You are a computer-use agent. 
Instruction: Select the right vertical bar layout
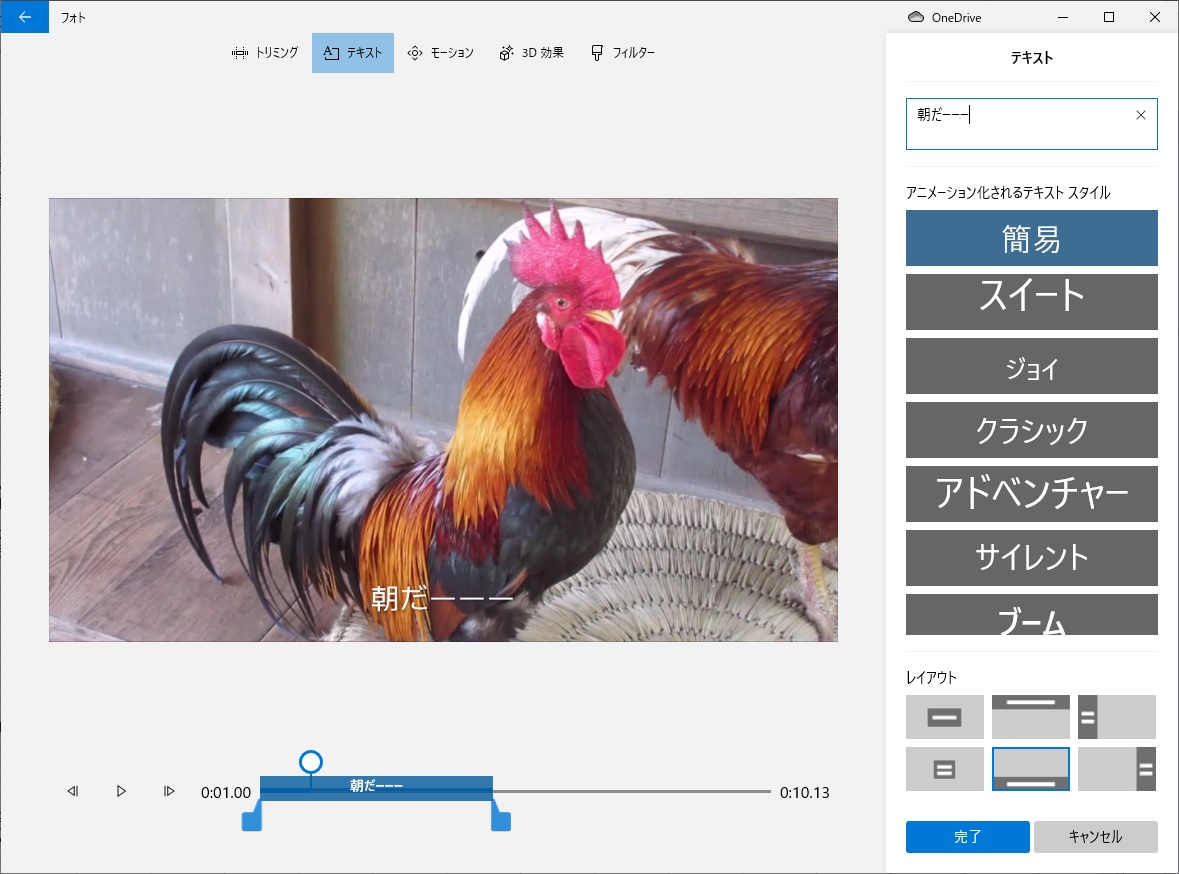pyautogui.click(x=1117, y=769)
